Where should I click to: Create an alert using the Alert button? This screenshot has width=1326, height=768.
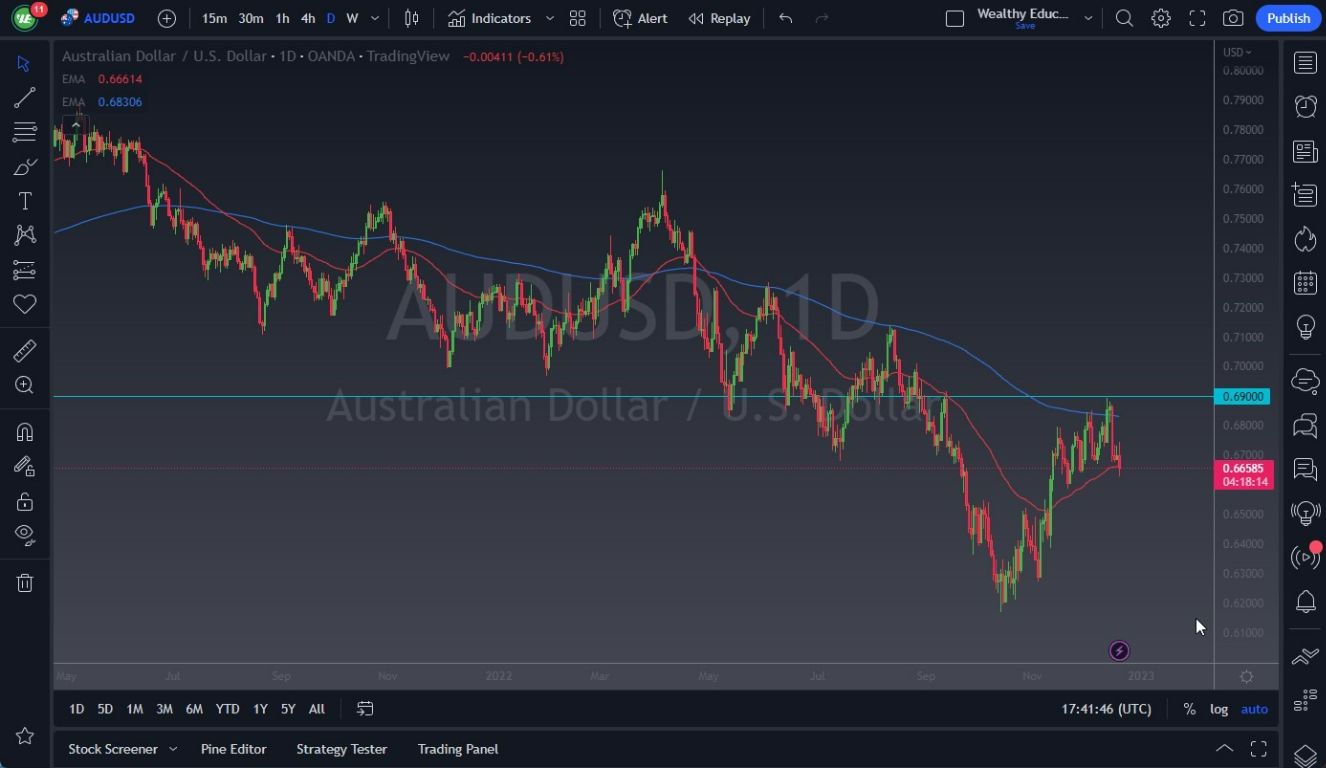pos(640,18)
